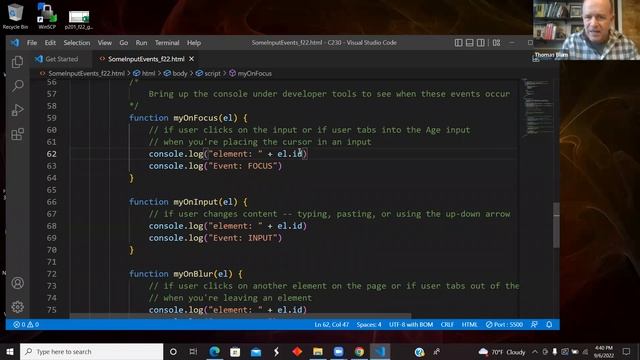Open the Run and Debug view
The height and width of the screenshot is (360, 640).
click(17, 110)
